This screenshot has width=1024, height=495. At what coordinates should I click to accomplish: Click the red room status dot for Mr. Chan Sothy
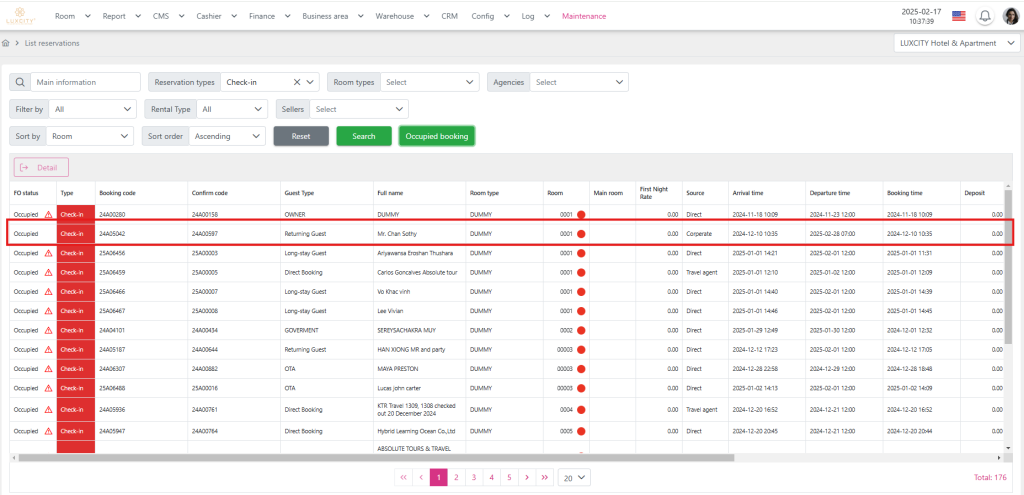580,234
